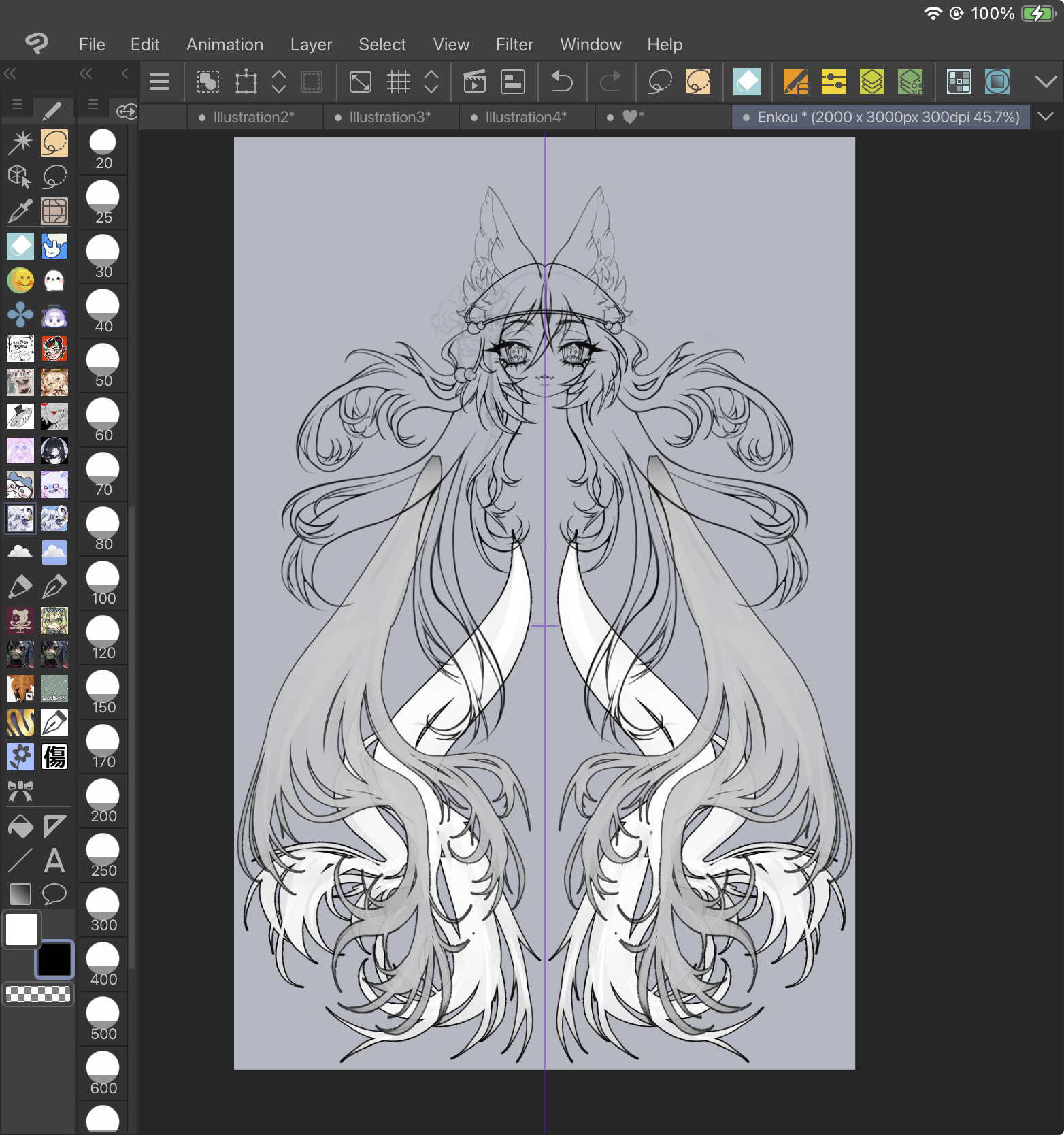Screen dimensions: 1064x1135
Task: Expand the command bar overflow chevron
Action: click(1046, 82)
